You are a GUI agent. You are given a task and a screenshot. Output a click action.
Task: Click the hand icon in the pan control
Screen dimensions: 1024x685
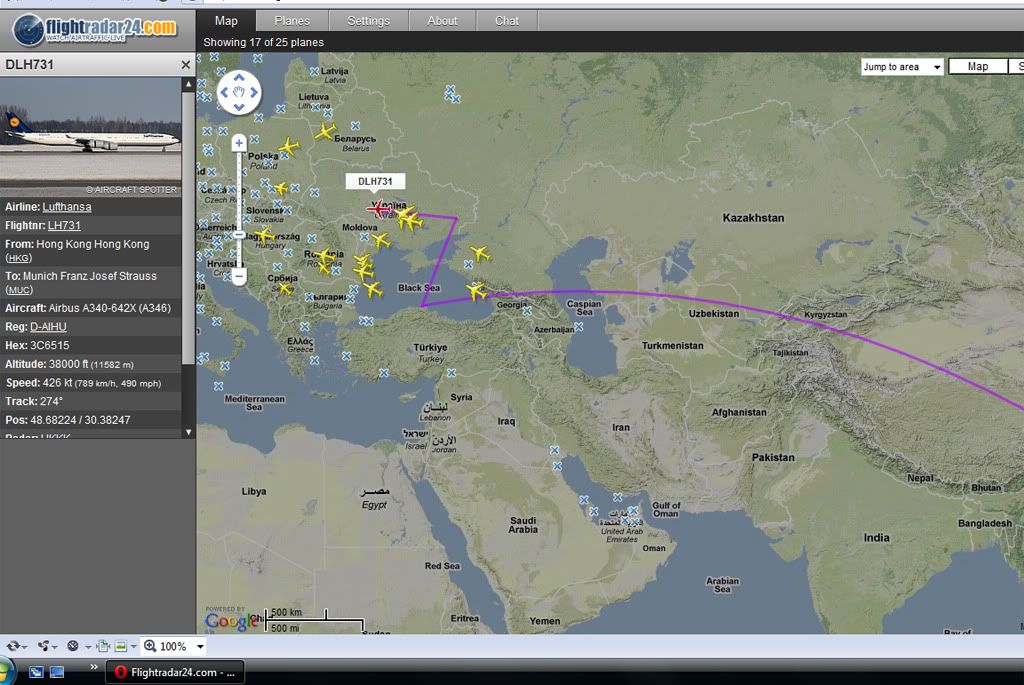[239, 93]
